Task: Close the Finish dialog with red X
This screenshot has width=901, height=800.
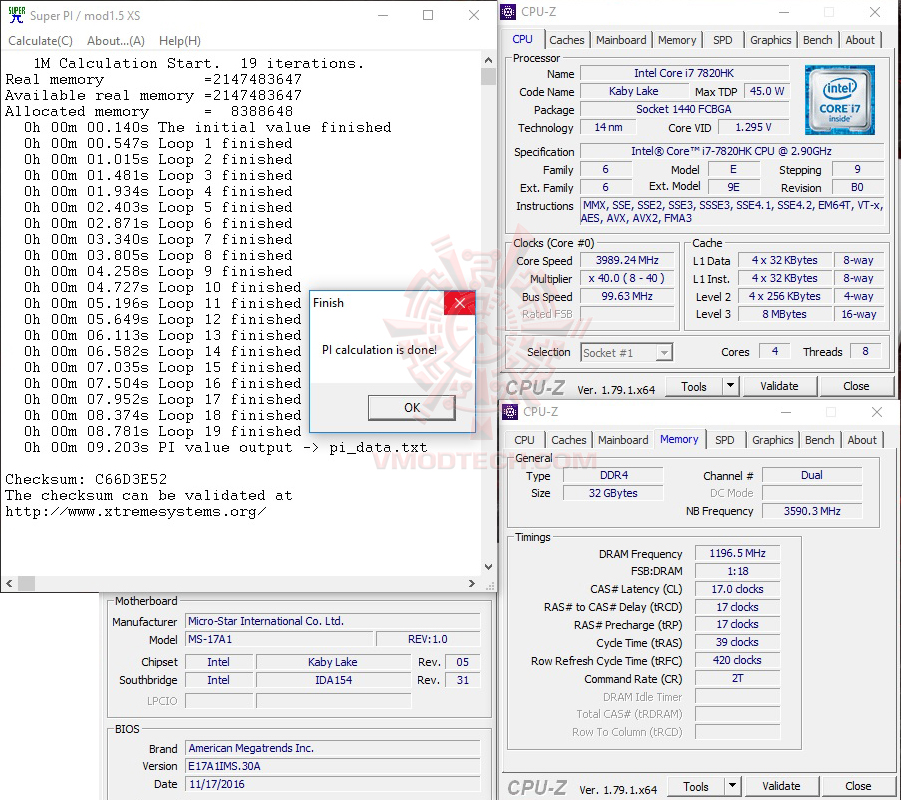Action: coord(460,303)
